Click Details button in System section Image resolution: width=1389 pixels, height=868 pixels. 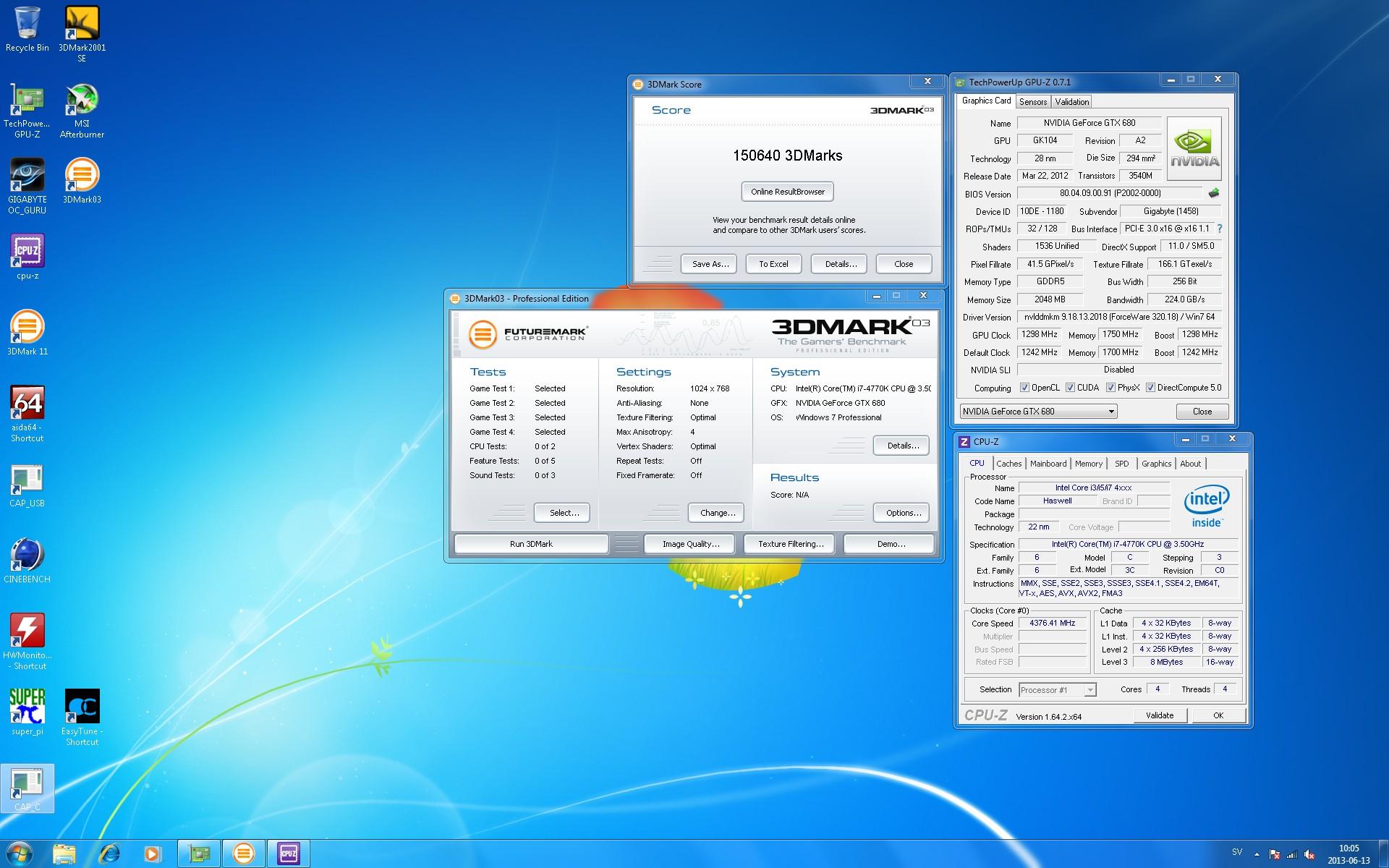click(x=901, y=446)
